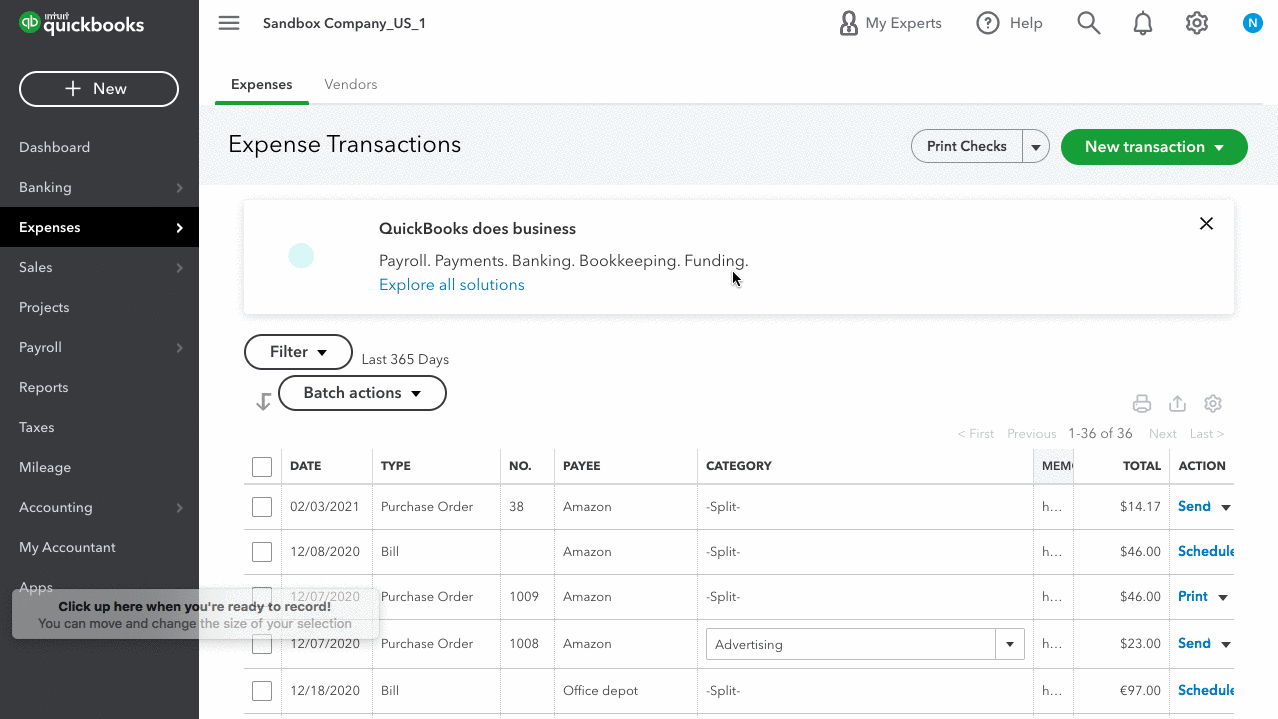Expand the Banking sidebar submenu
This screenshot has height=719, width=1278.
pyautogui.click(x=179, y=187)
